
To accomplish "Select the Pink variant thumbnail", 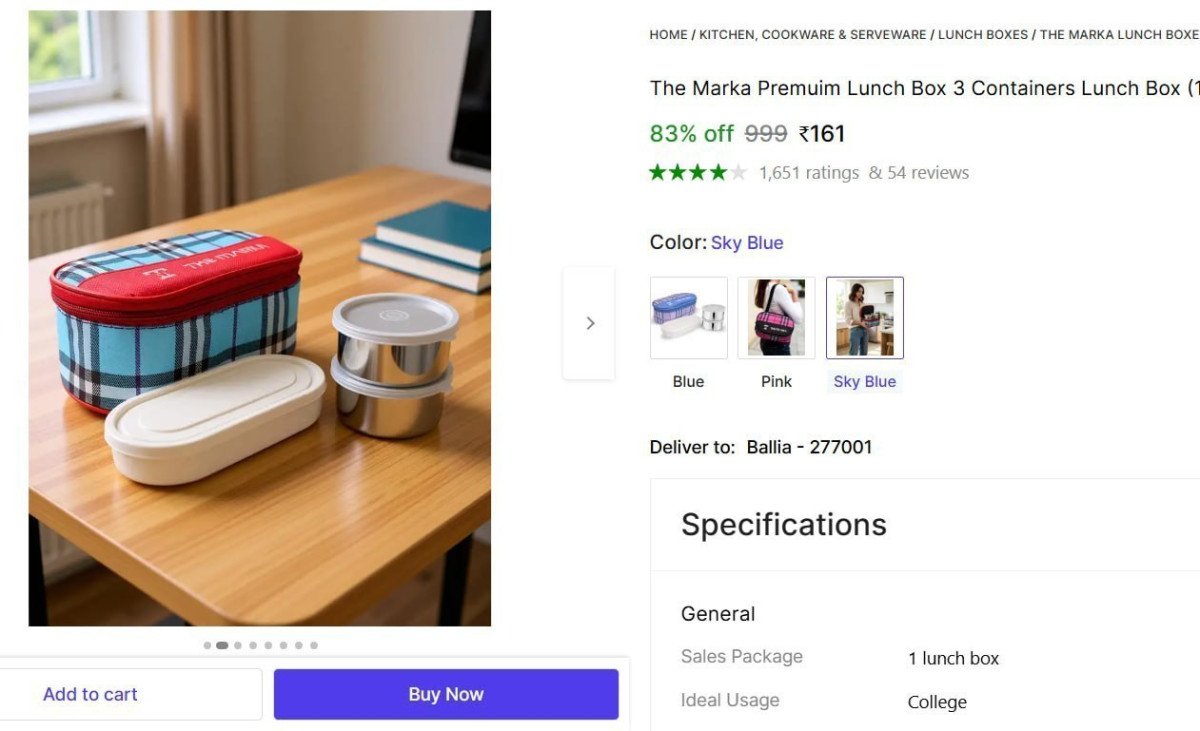I will pos(776,318).
